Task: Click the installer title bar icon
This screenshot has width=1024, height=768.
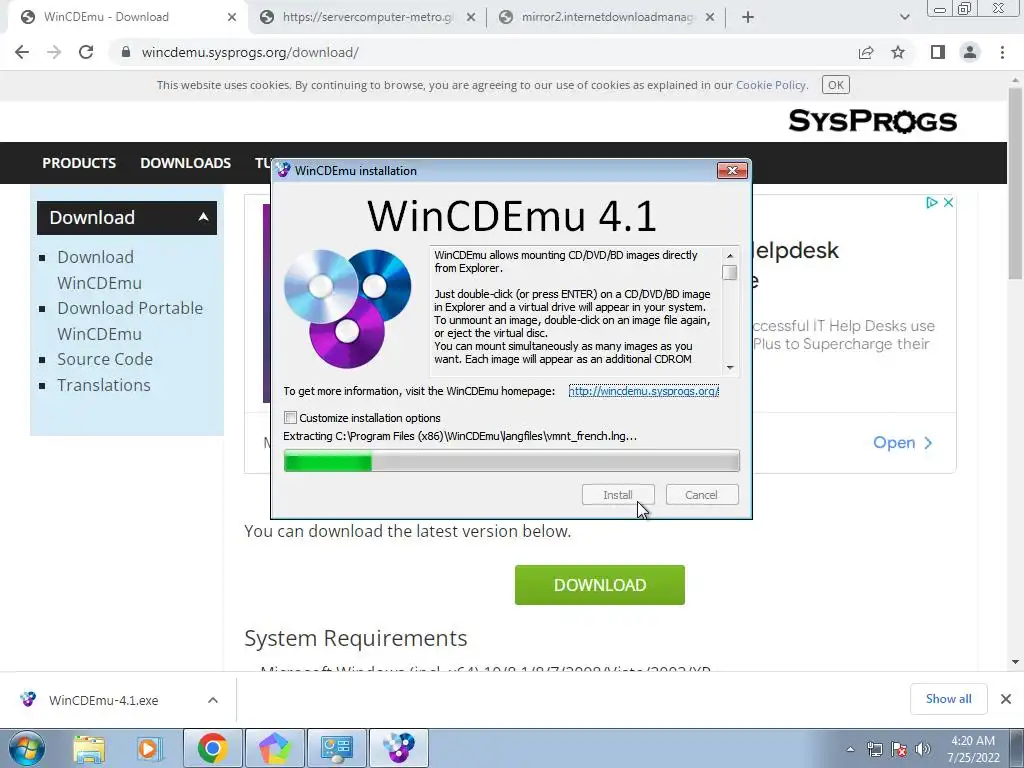Action: pyautogui.click(x=283, y=170)
